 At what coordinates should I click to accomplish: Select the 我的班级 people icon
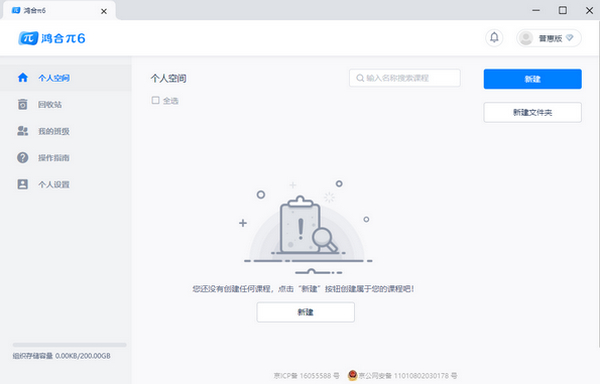click(23, 131)
